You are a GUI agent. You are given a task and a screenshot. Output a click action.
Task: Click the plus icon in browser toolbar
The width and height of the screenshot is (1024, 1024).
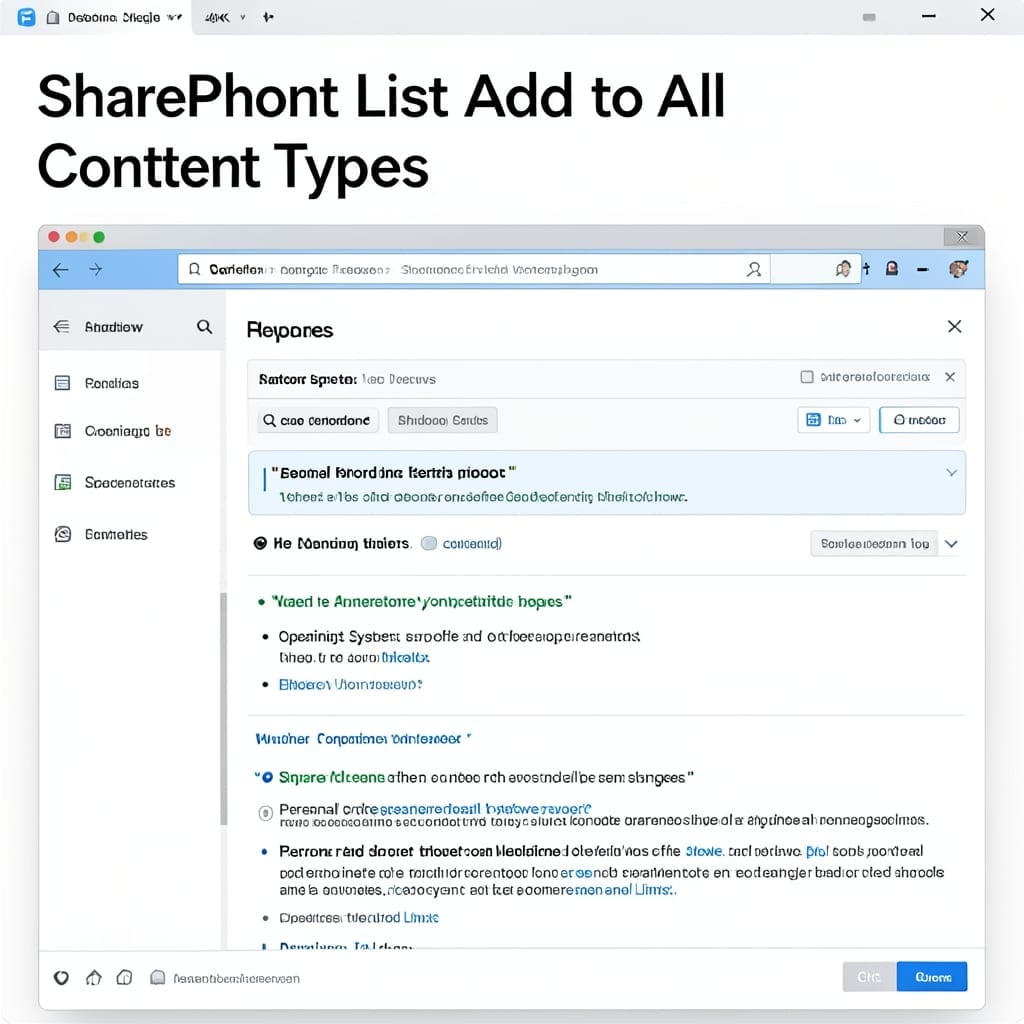tap(867, 268)
